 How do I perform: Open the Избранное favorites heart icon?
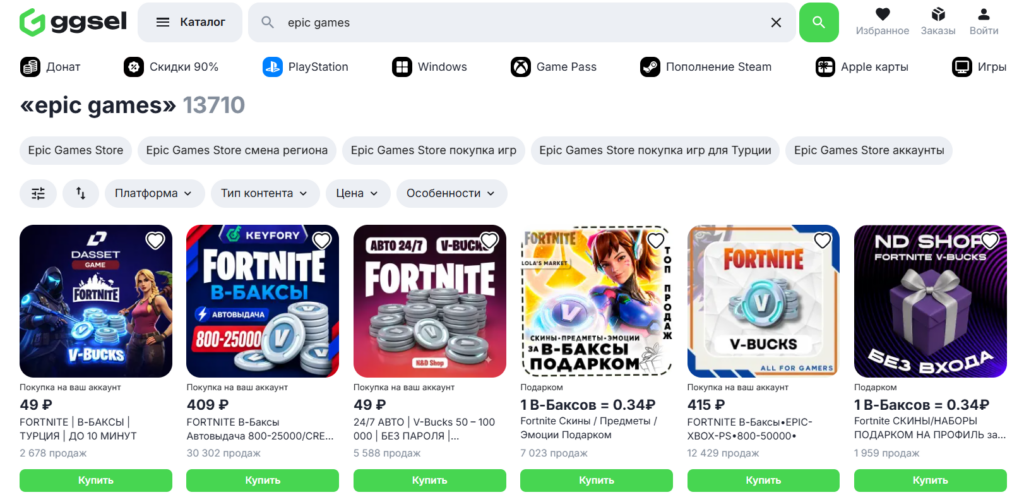pos(882,14)
